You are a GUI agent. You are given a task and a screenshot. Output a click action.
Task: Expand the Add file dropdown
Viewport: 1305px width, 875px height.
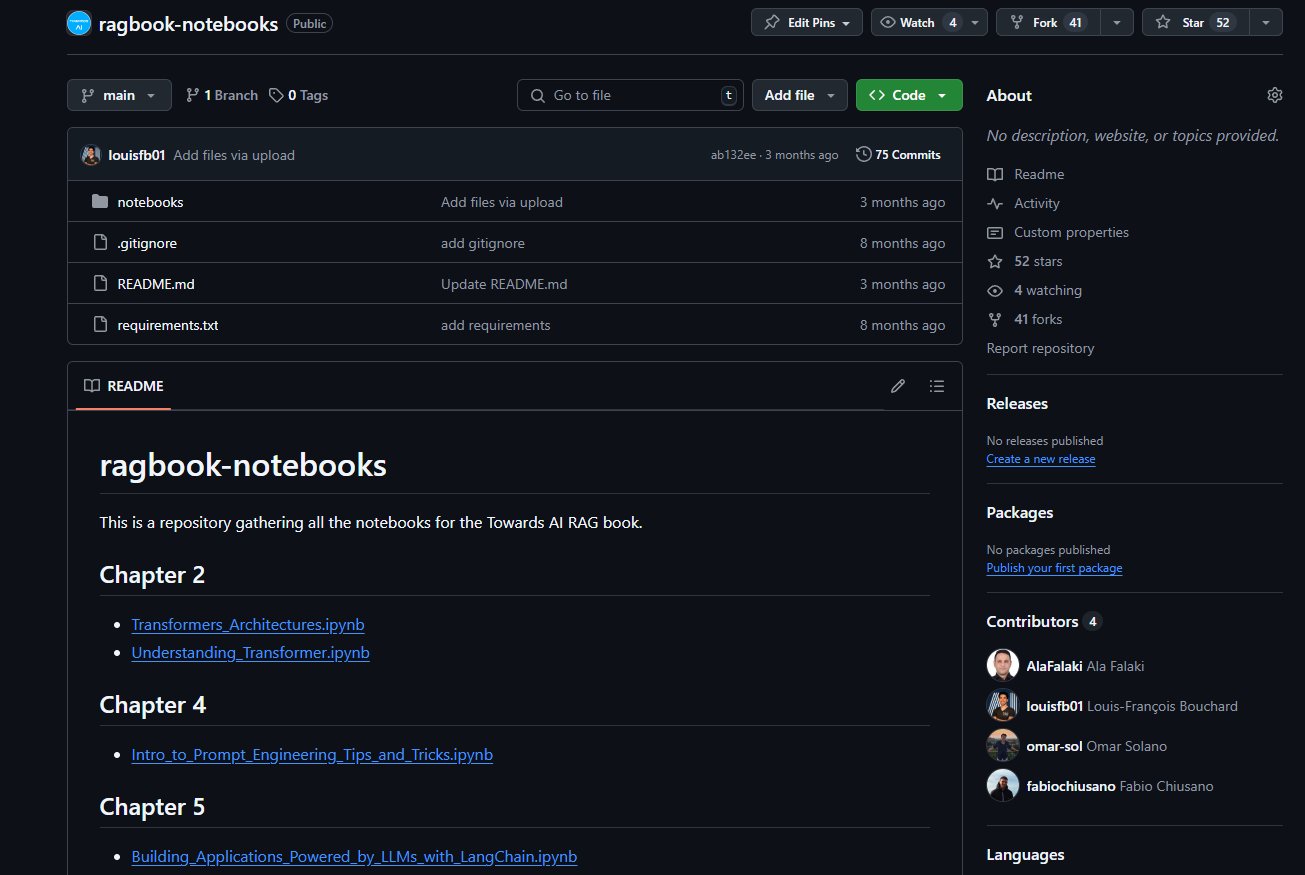[800, 95]
